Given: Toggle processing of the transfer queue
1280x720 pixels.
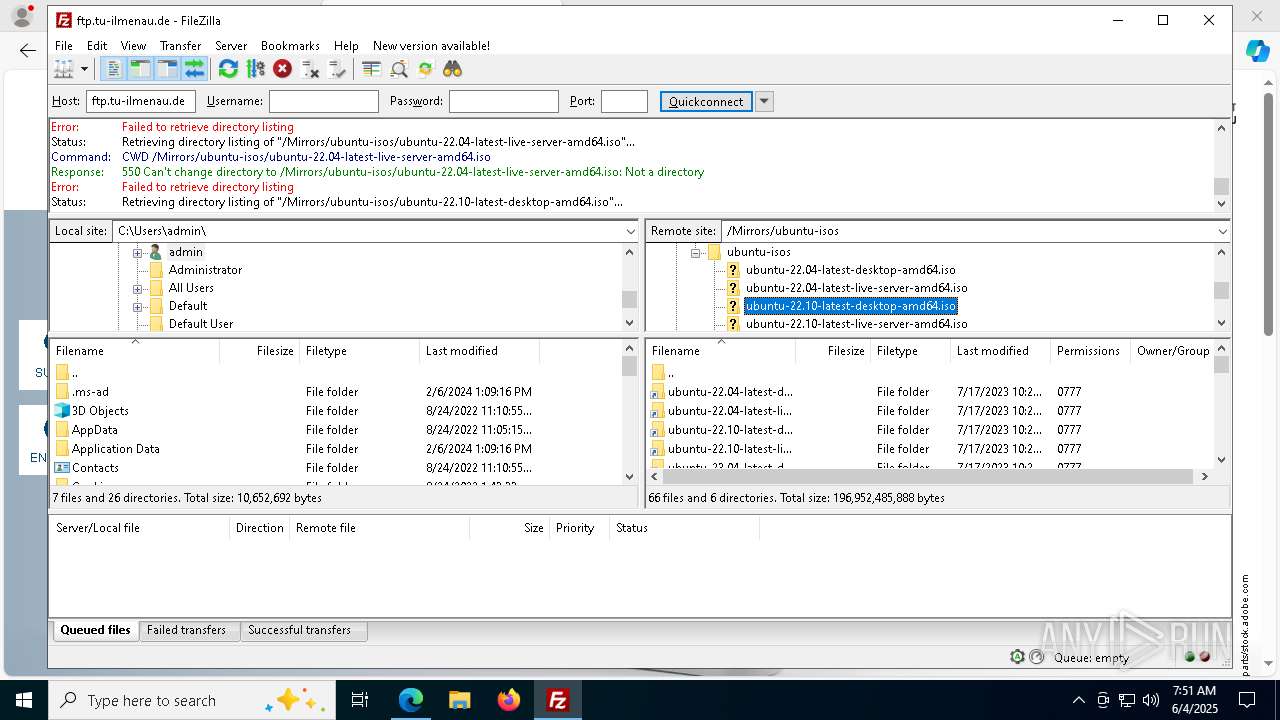Looking at the screenshot, I should tap(255, 69).
